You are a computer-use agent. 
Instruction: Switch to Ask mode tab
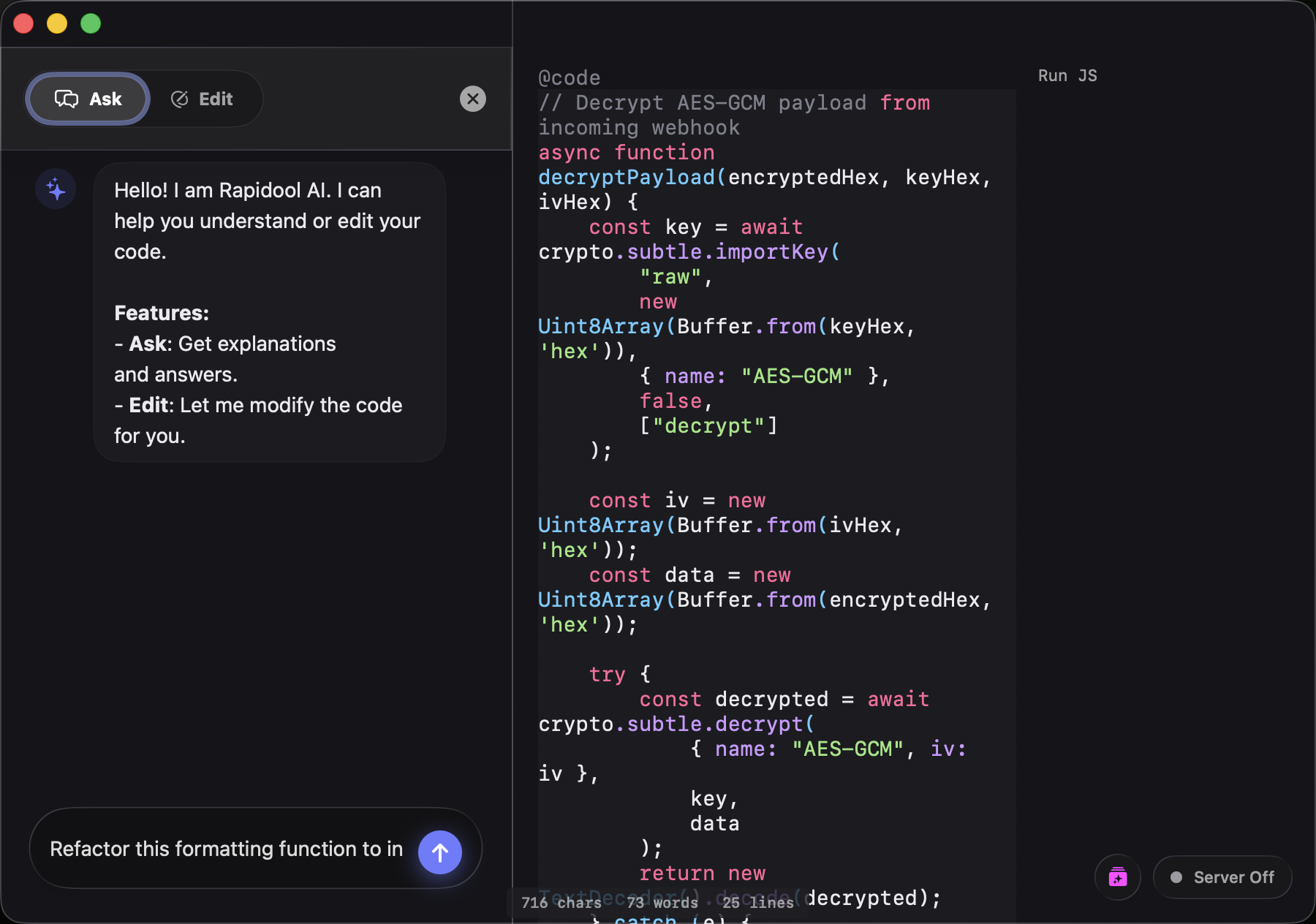tap(88, 99)
